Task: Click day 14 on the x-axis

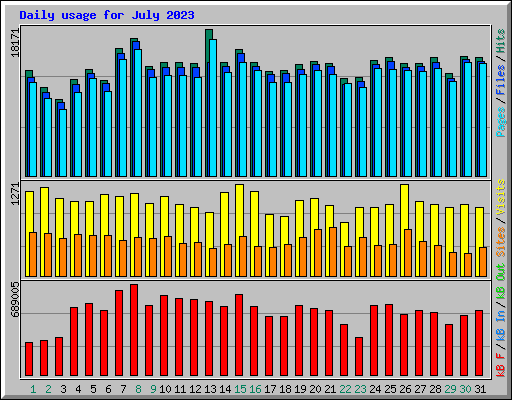Action: (225, 389)
